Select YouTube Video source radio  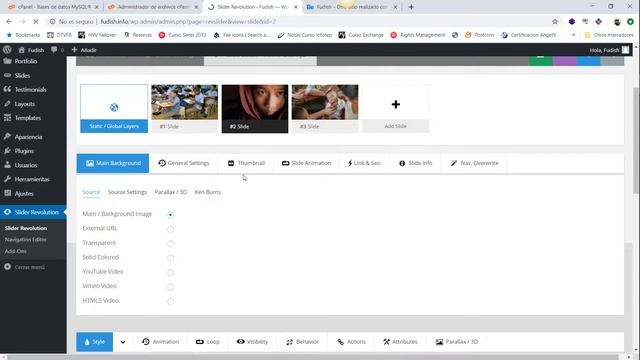[170, 272]
